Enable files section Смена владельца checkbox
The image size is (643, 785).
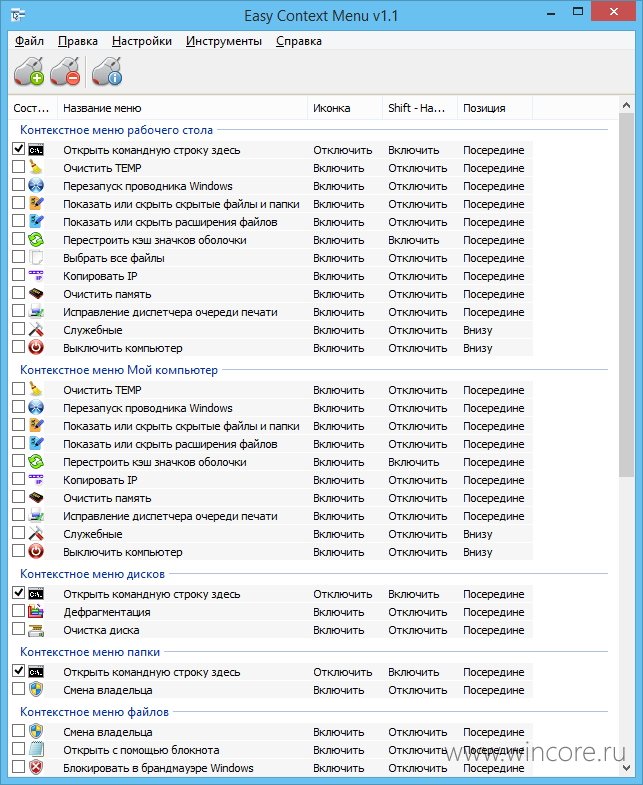(x=19, y=731)
